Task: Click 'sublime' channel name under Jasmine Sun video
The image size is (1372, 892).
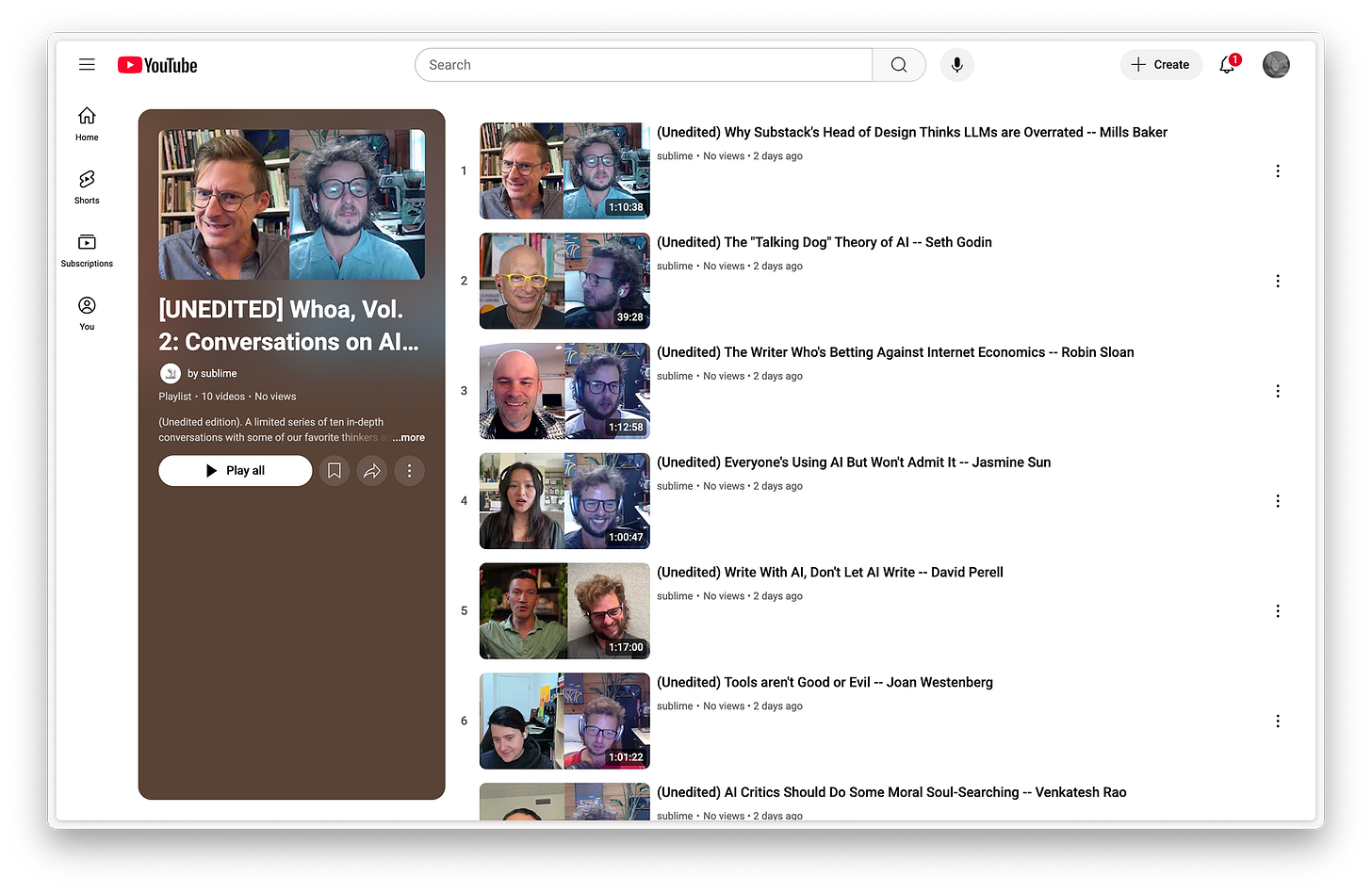Action: coord(675,486)
